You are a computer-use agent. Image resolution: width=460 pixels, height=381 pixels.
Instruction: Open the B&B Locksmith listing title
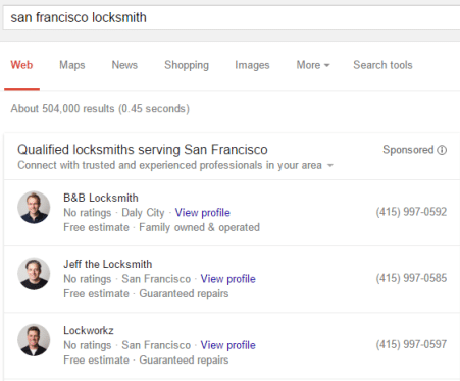[x=101, y=198]
